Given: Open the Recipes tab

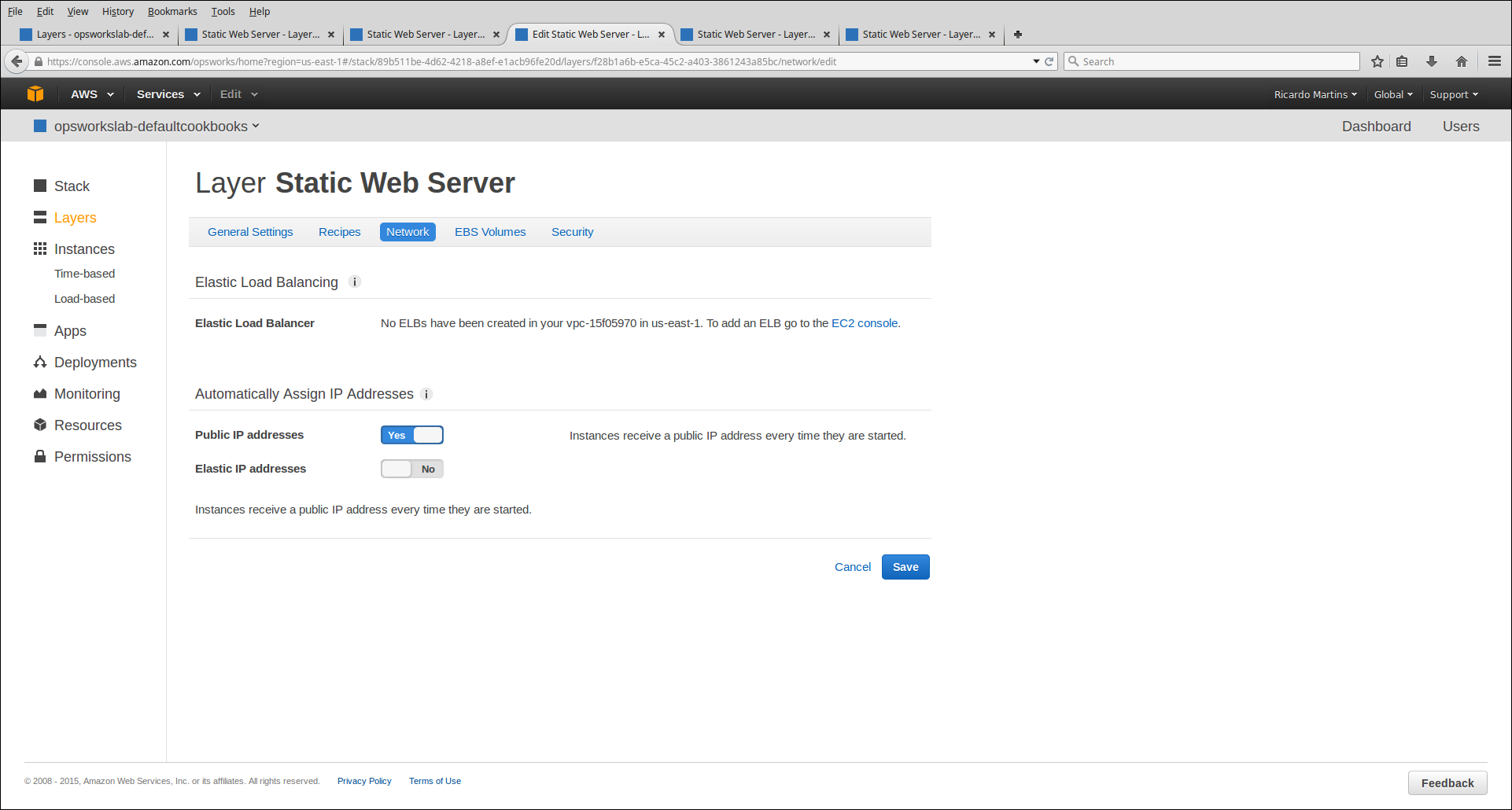Looking at the screenshot, I should point(339,232).
